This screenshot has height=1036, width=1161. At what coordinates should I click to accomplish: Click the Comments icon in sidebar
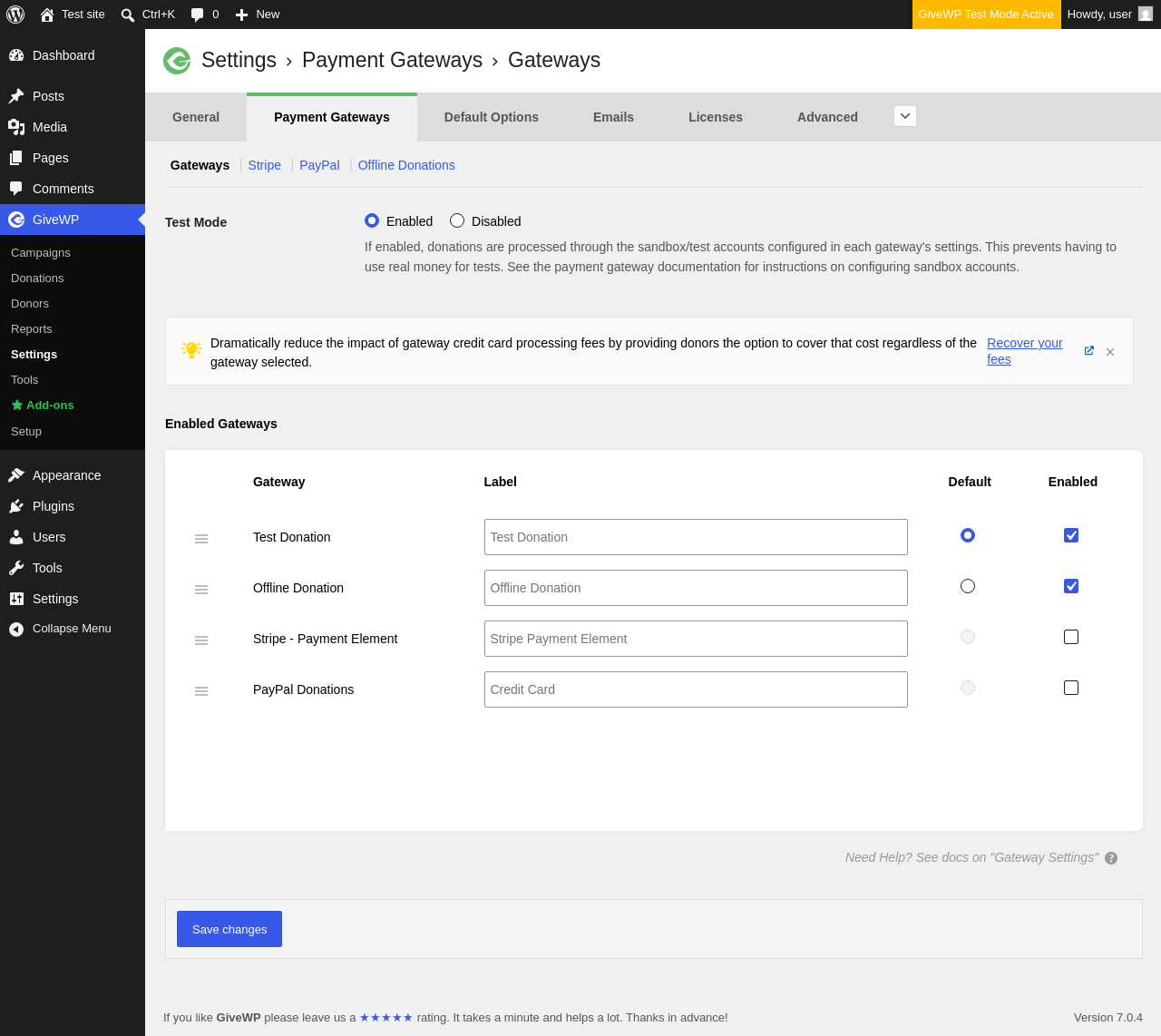pos(16,189)
